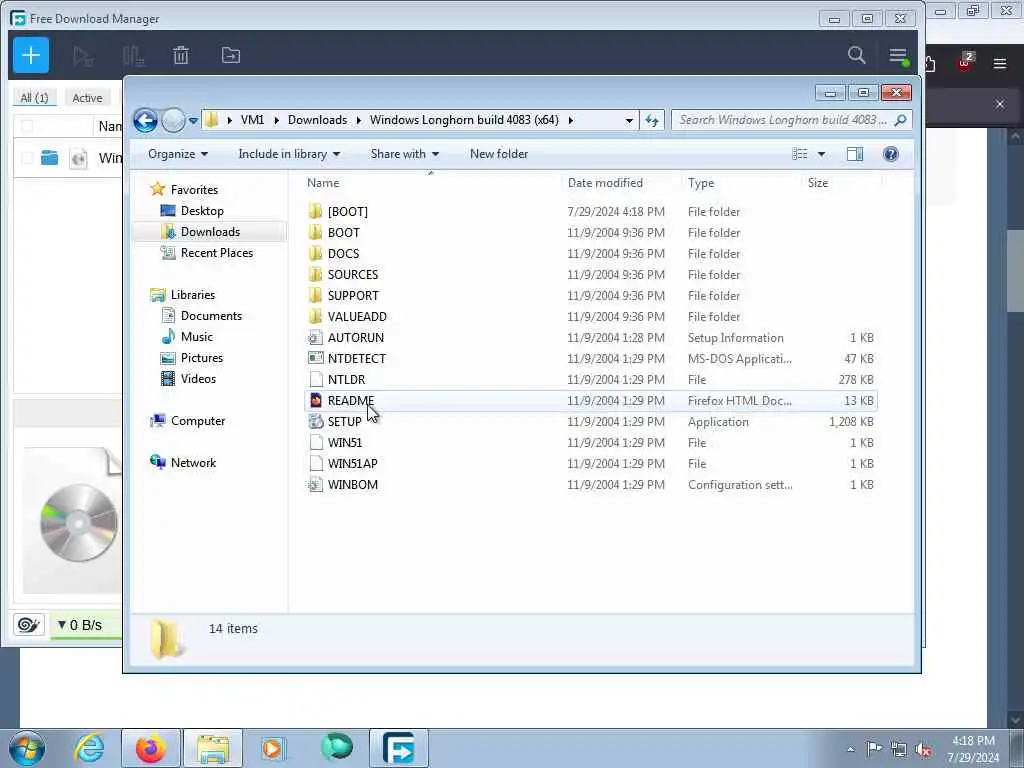The image size is (1024, 768).
Task: Open recent pages dropdown beside nav arrows
Action: pos(193,121)
